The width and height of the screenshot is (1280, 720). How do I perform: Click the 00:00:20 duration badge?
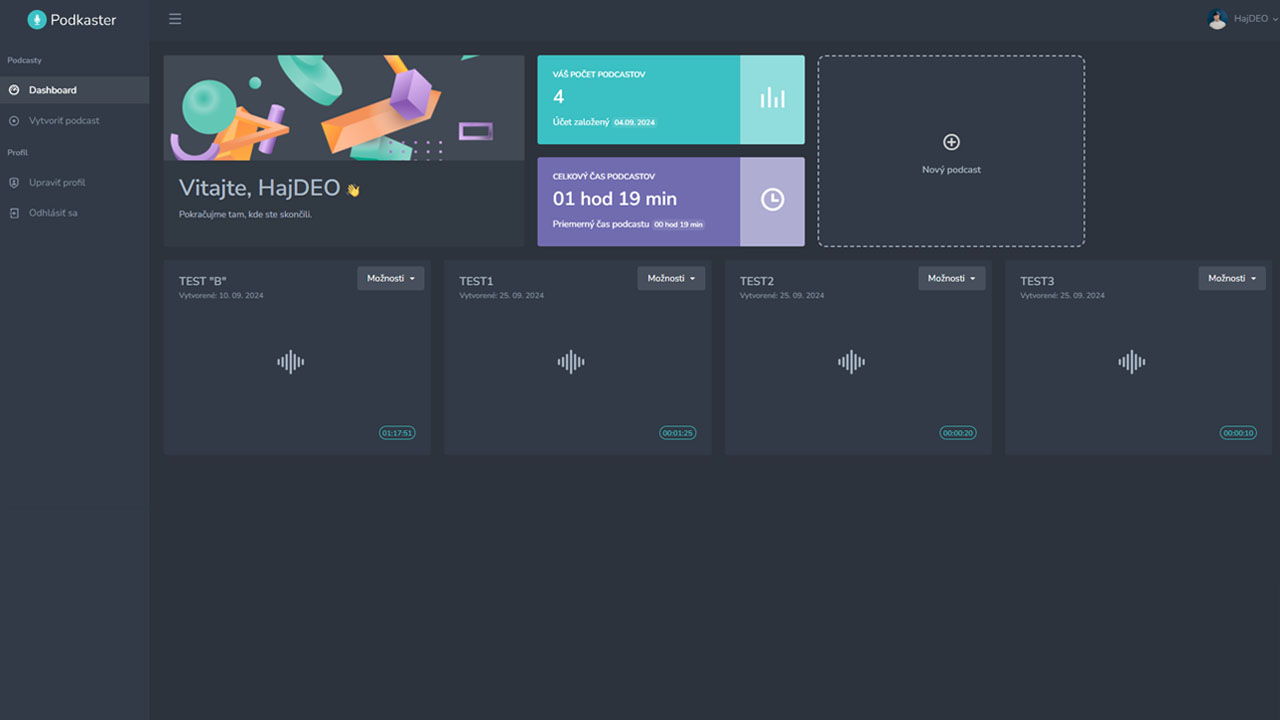point(958,433)
